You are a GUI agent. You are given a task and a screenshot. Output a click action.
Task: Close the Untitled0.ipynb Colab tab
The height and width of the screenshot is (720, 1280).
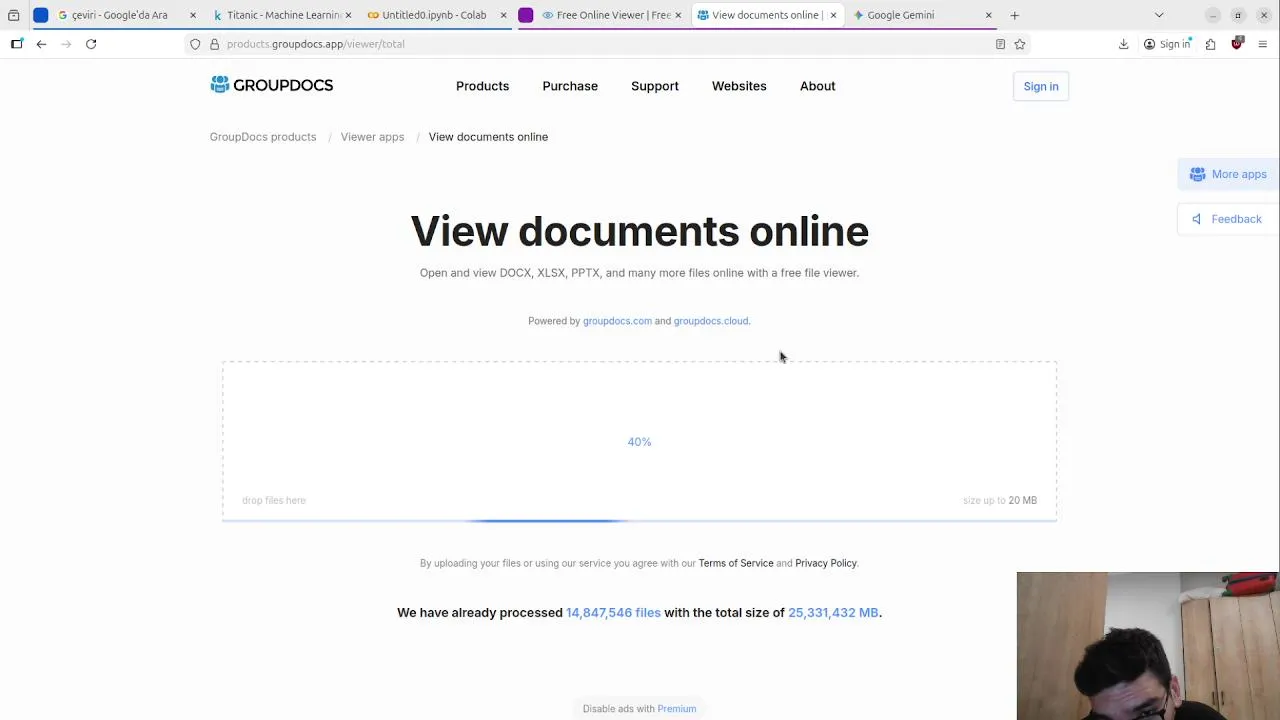click(503, 15)
